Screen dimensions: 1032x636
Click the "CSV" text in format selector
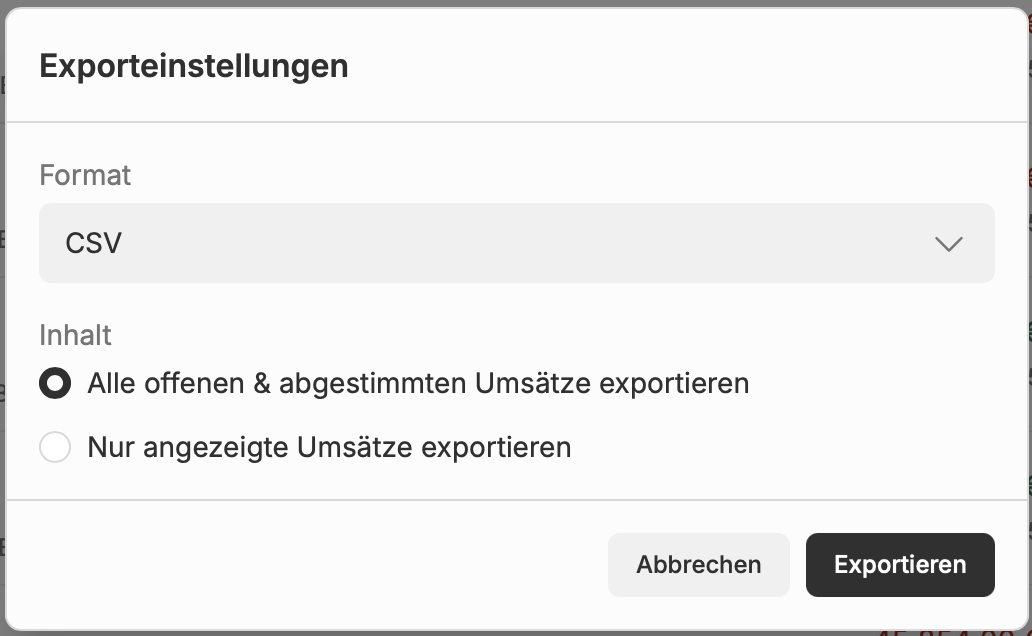(x=93, y=243)
